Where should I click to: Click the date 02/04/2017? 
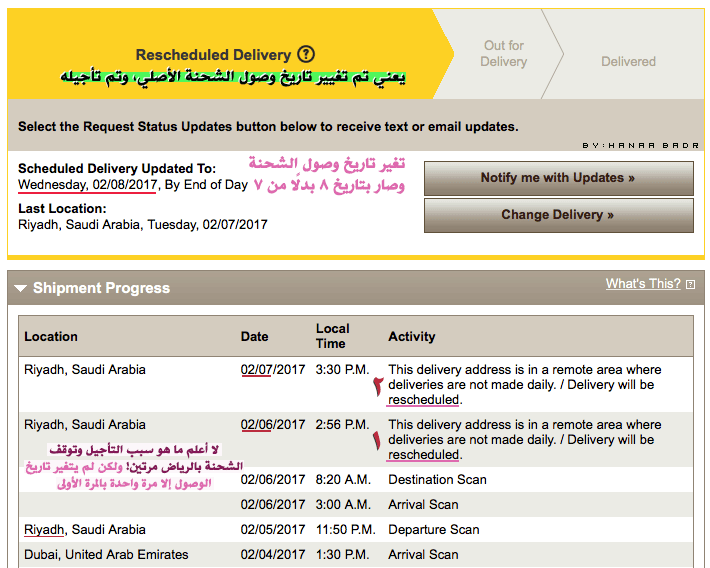point(273,554)
